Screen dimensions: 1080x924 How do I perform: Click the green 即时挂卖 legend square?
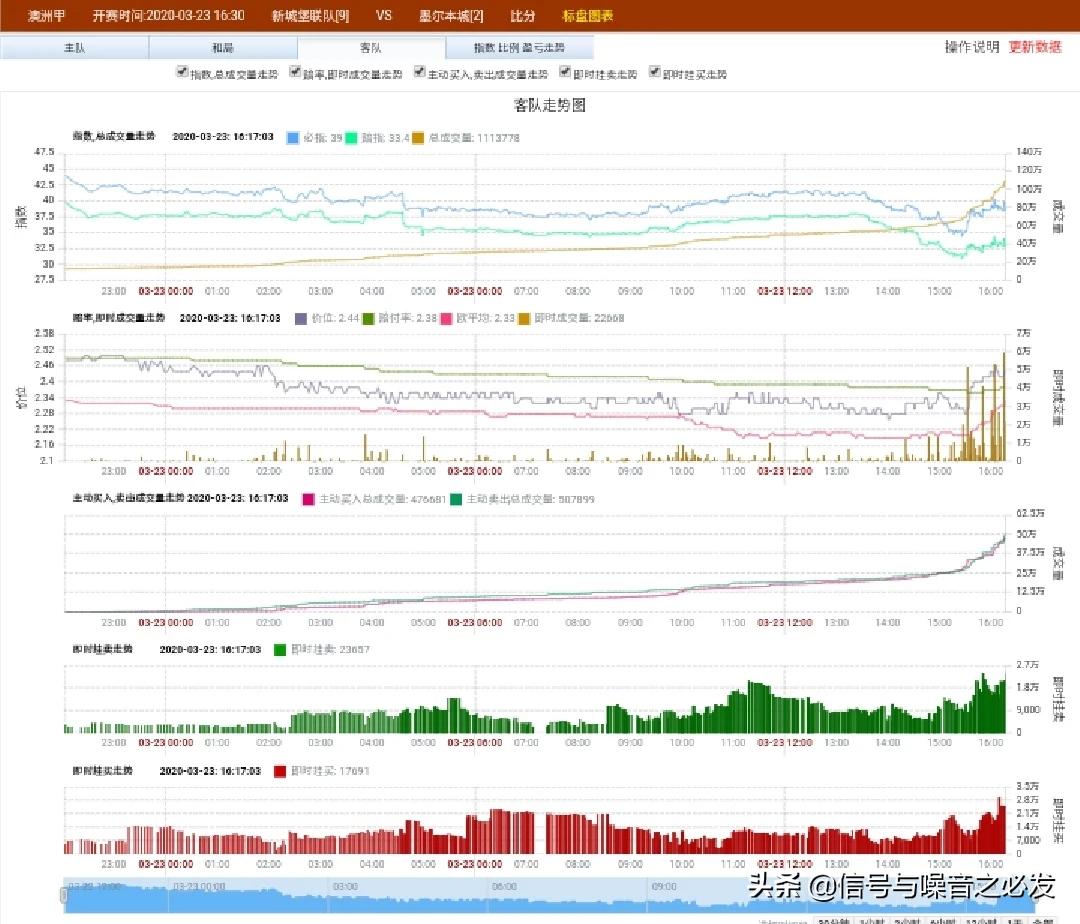pos(280,650)
